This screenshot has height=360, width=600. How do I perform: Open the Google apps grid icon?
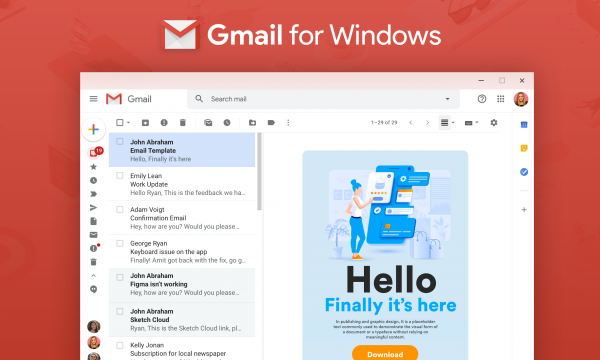tap(501, 99)
